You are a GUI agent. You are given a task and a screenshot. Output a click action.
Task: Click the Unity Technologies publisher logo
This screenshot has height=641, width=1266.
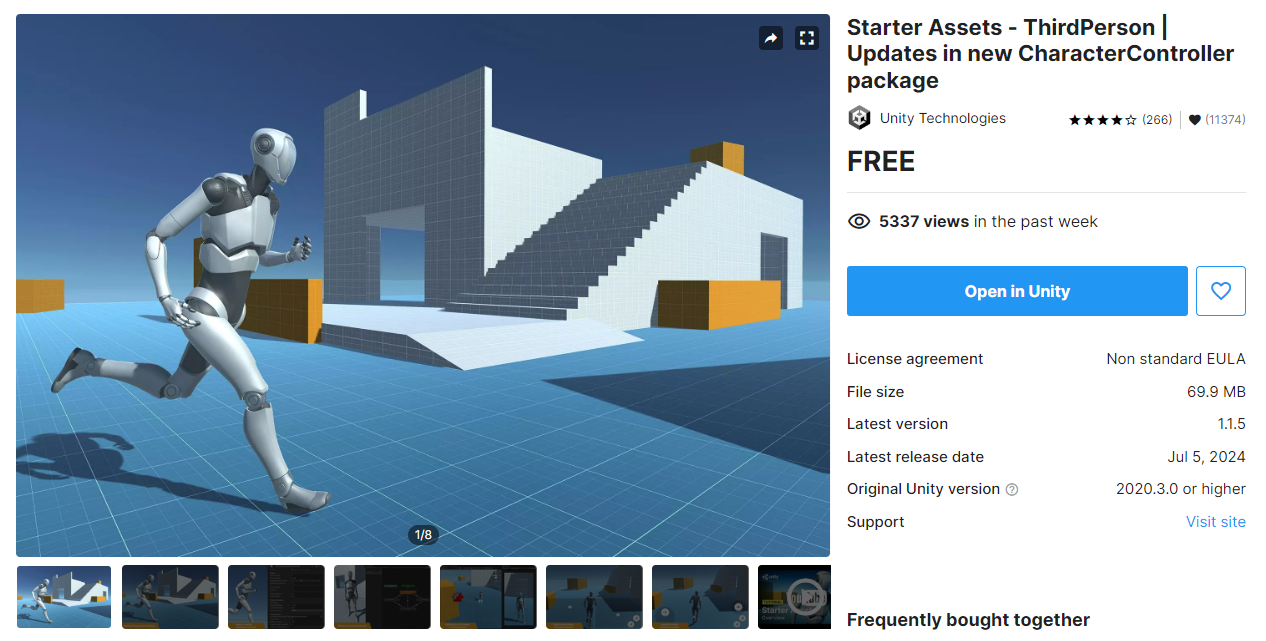[x=859, y=118]
